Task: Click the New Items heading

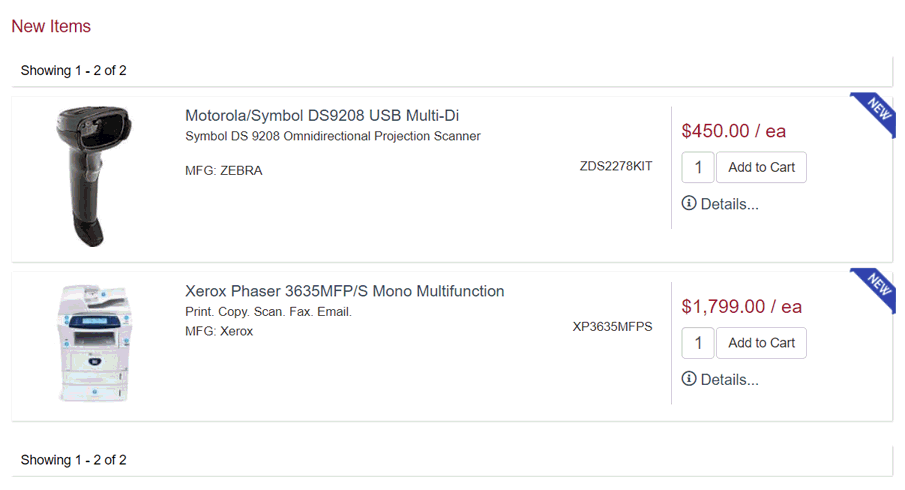Action: pyautogui.click(x=51, y=26)
